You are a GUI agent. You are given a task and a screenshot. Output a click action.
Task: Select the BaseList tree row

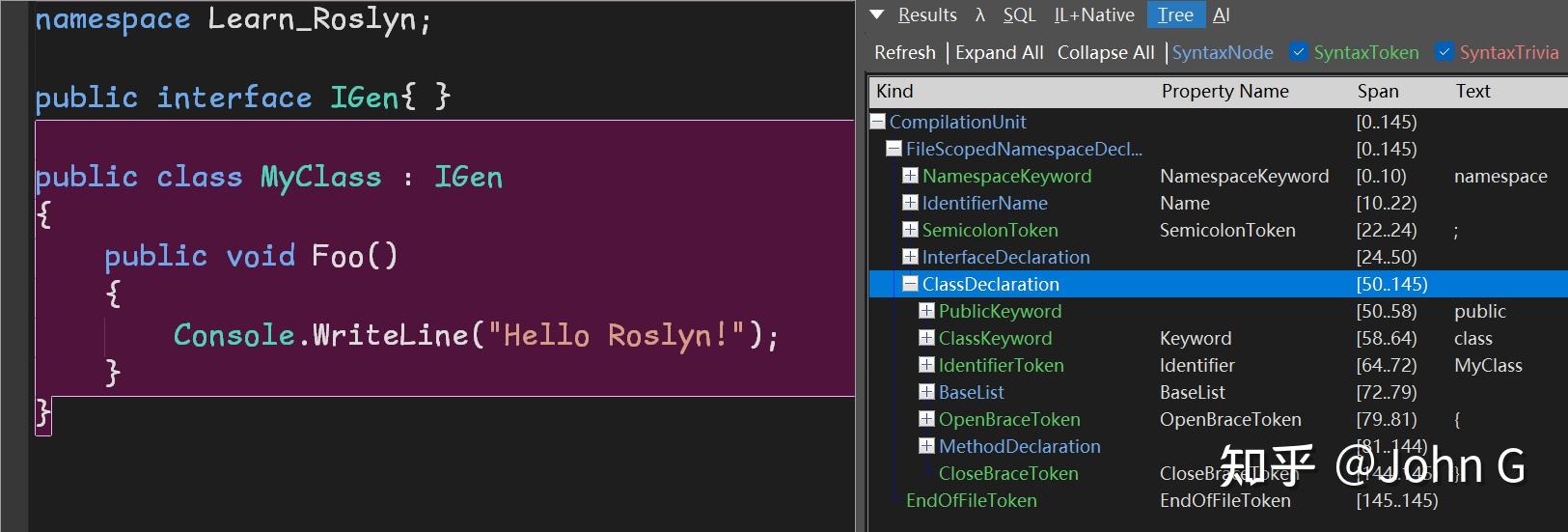pos(1218,392)
